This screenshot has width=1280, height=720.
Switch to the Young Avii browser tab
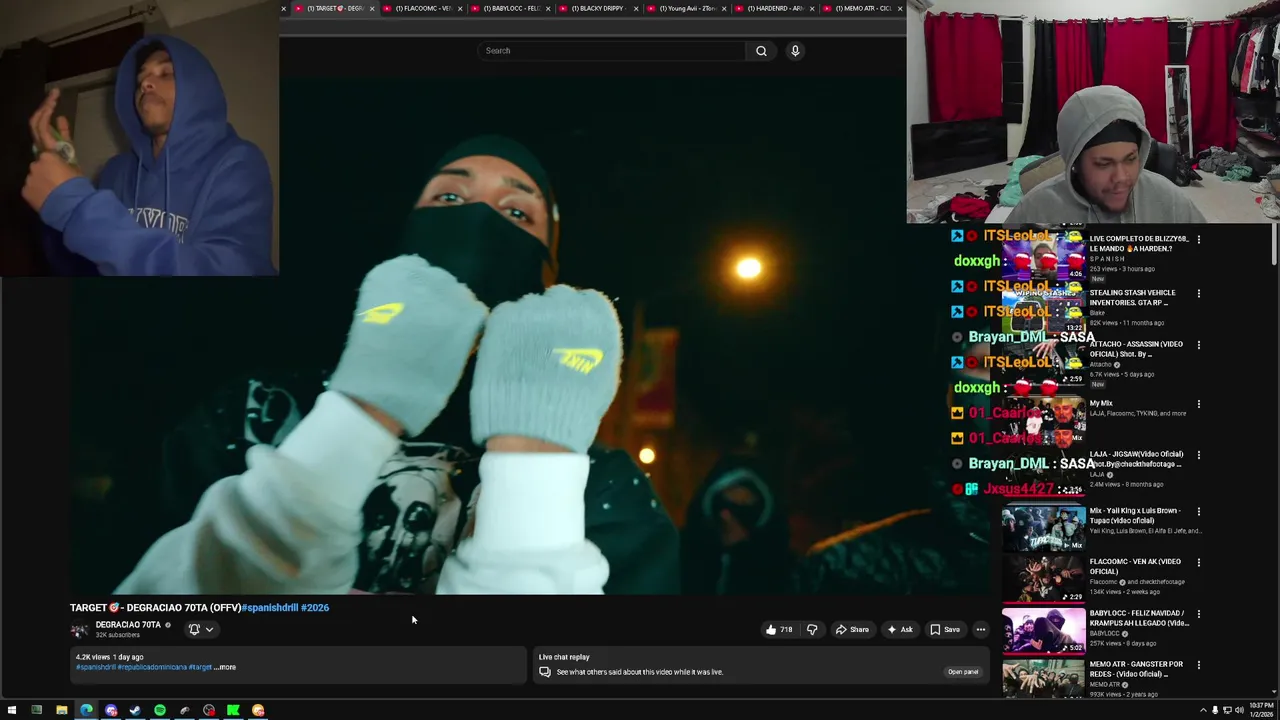(688, 8)
